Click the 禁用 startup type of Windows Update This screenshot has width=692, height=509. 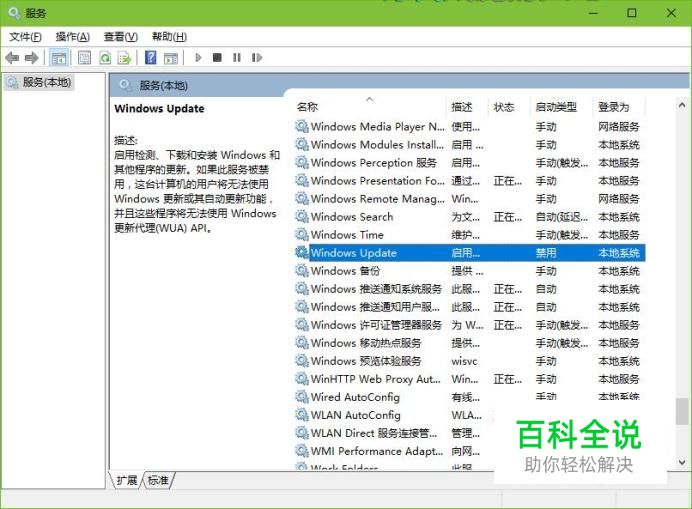(x=546, y=253)
